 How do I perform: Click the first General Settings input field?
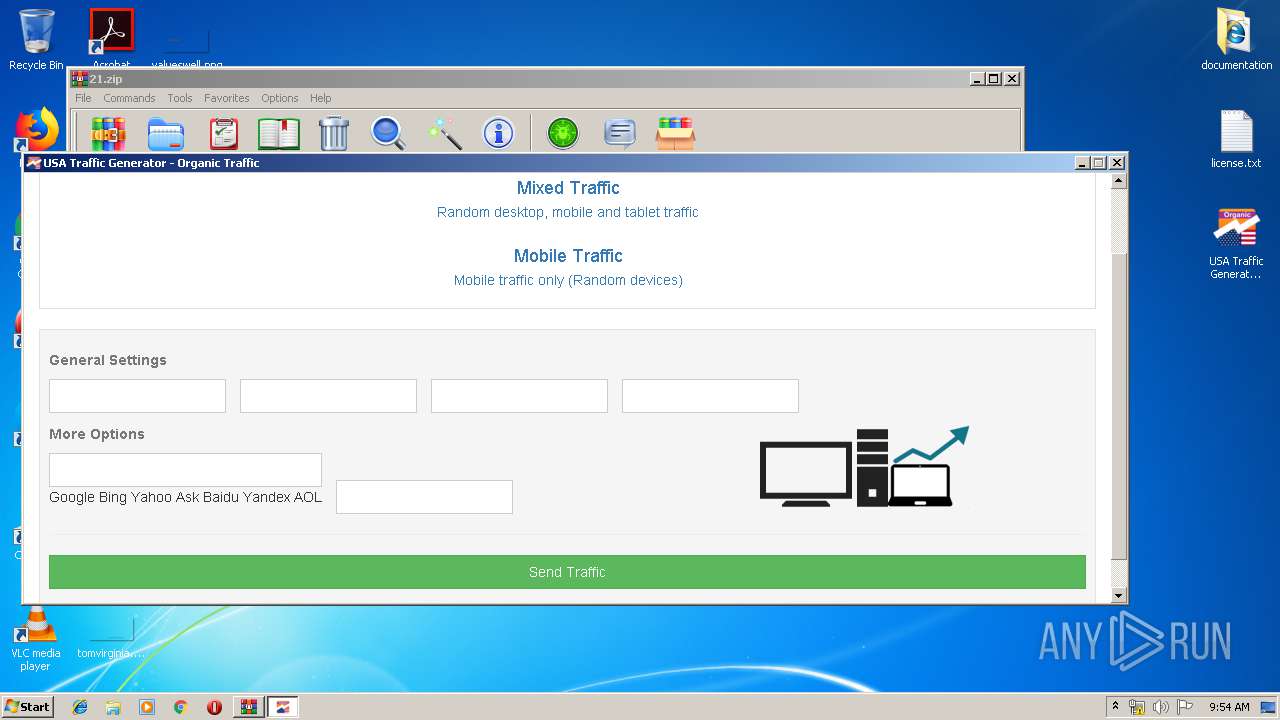(x=137, y=396)
